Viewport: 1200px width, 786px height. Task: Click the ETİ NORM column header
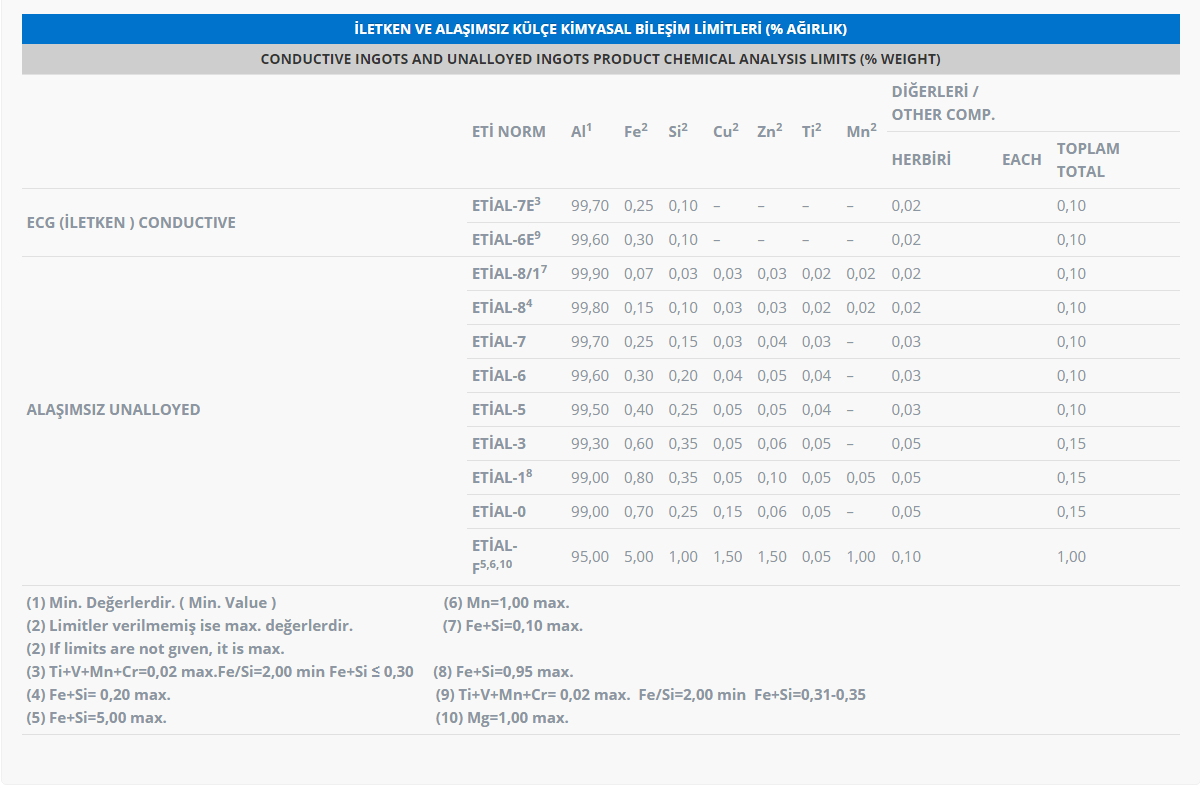(509, 132)
